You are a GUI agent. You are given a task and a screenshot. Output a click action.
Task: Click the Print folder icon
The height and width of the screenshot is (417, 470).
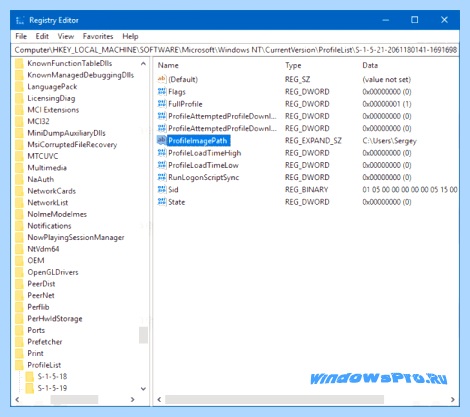click(x=19, y=353)
